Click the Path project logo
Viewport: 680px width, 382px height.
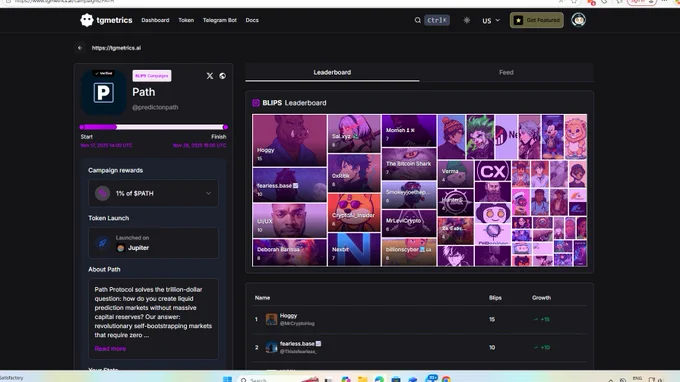click(104, 92)
